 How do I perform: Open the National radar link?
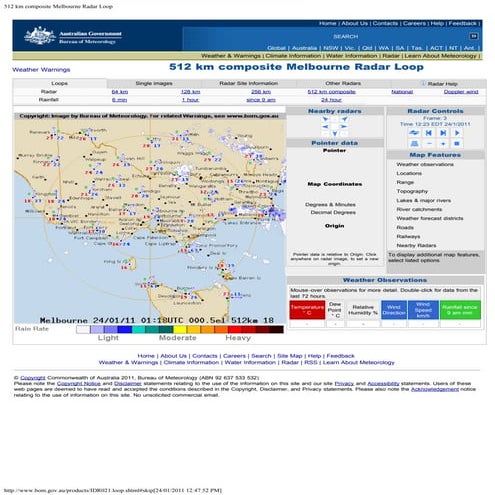click(402, 92)
